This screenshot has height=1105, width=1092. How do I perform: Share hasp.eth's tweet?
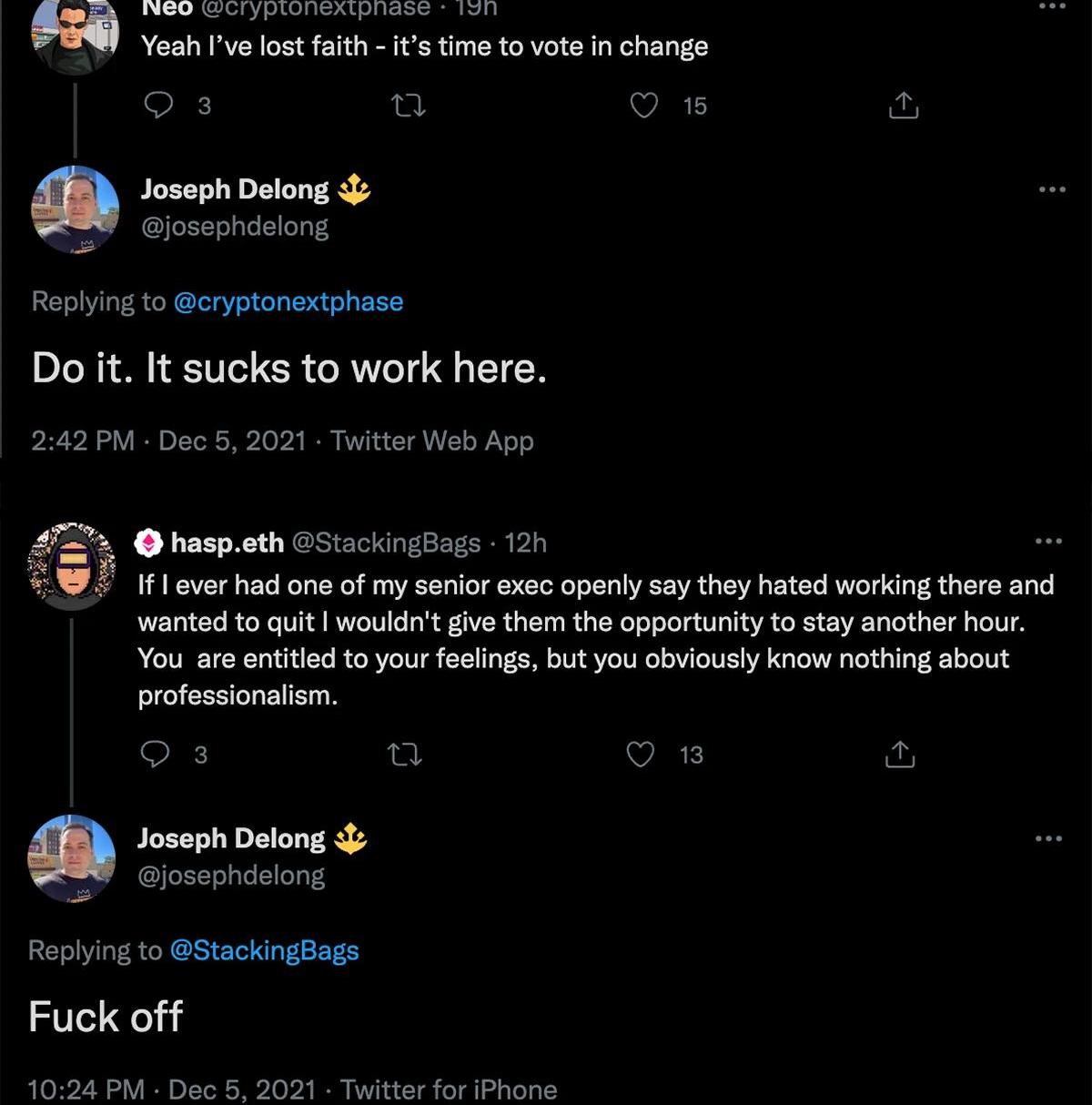tap(899, 755)
